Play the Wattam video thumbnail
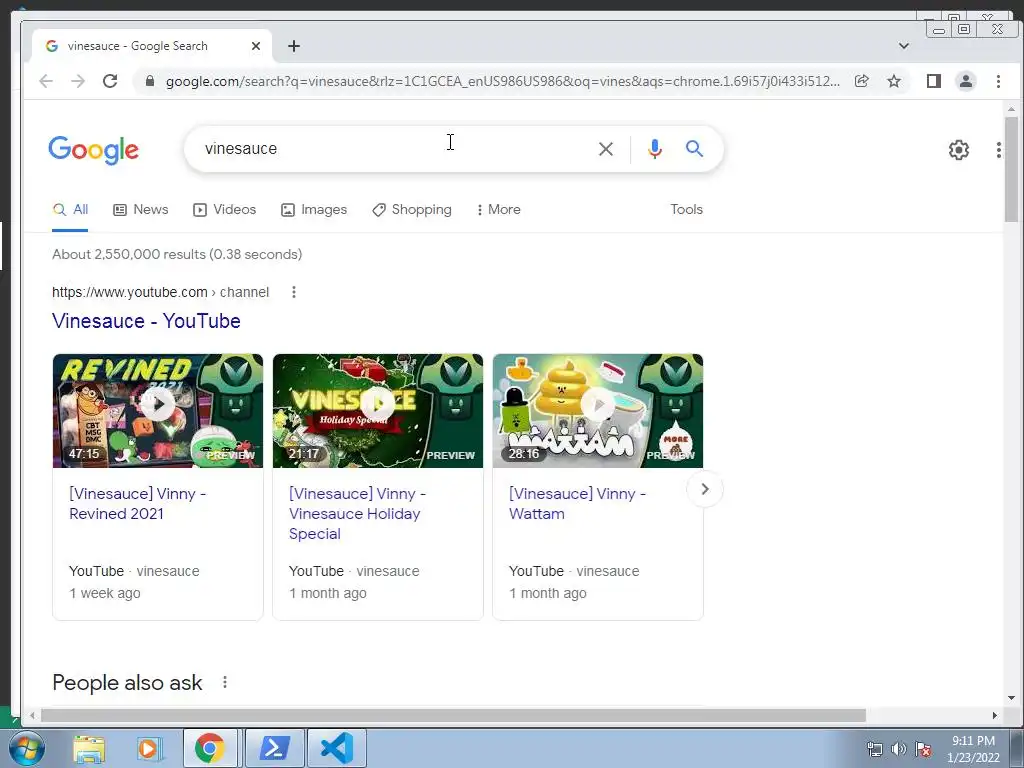Image resolution: width=1024 pixels, height=768 pixels. (598, 411)
